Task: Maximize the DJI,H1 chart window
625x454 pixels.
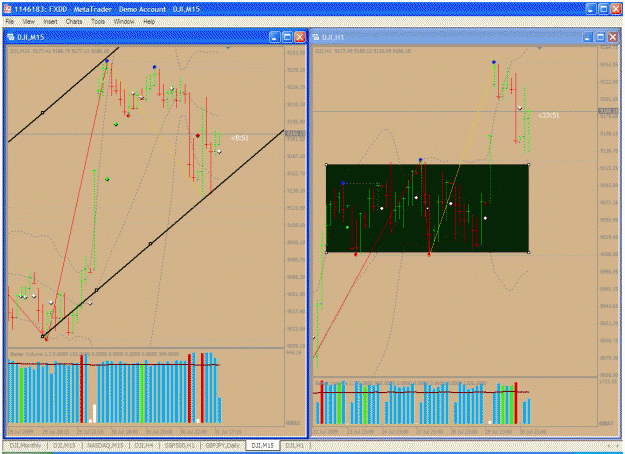Action: pyautogui.click(x=600, y=37)
